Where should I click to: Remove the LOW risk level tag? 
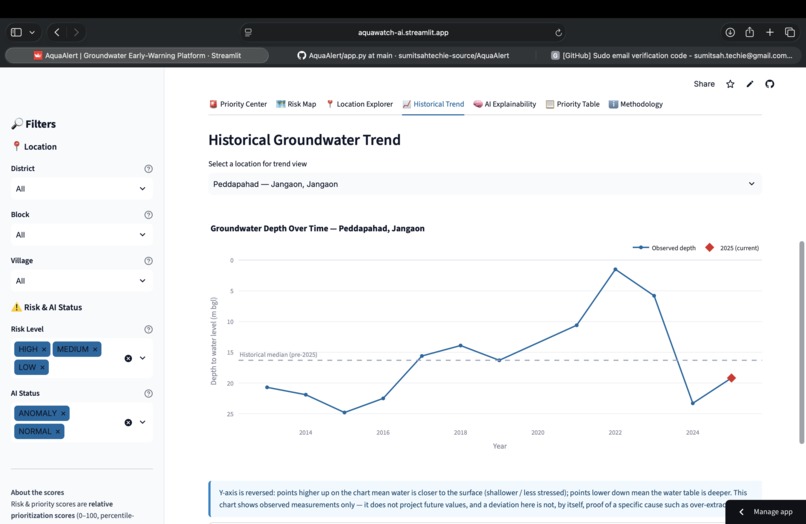[43, 367]
